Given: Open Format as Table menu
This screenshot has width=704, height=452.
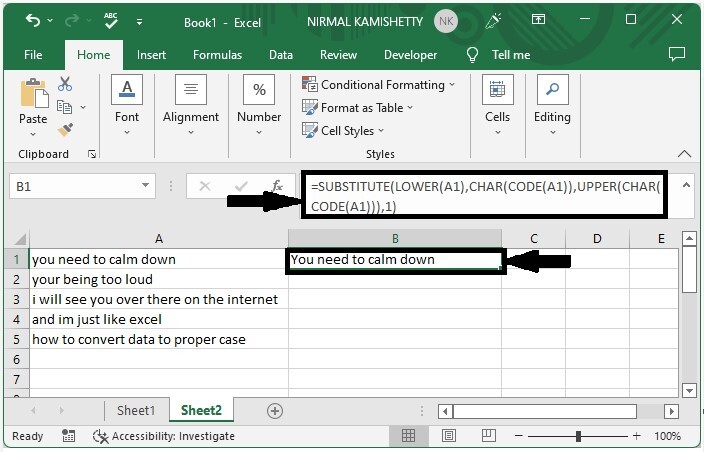Looking at the screenshot, I should pyautogui.click(x=357, y=108).
